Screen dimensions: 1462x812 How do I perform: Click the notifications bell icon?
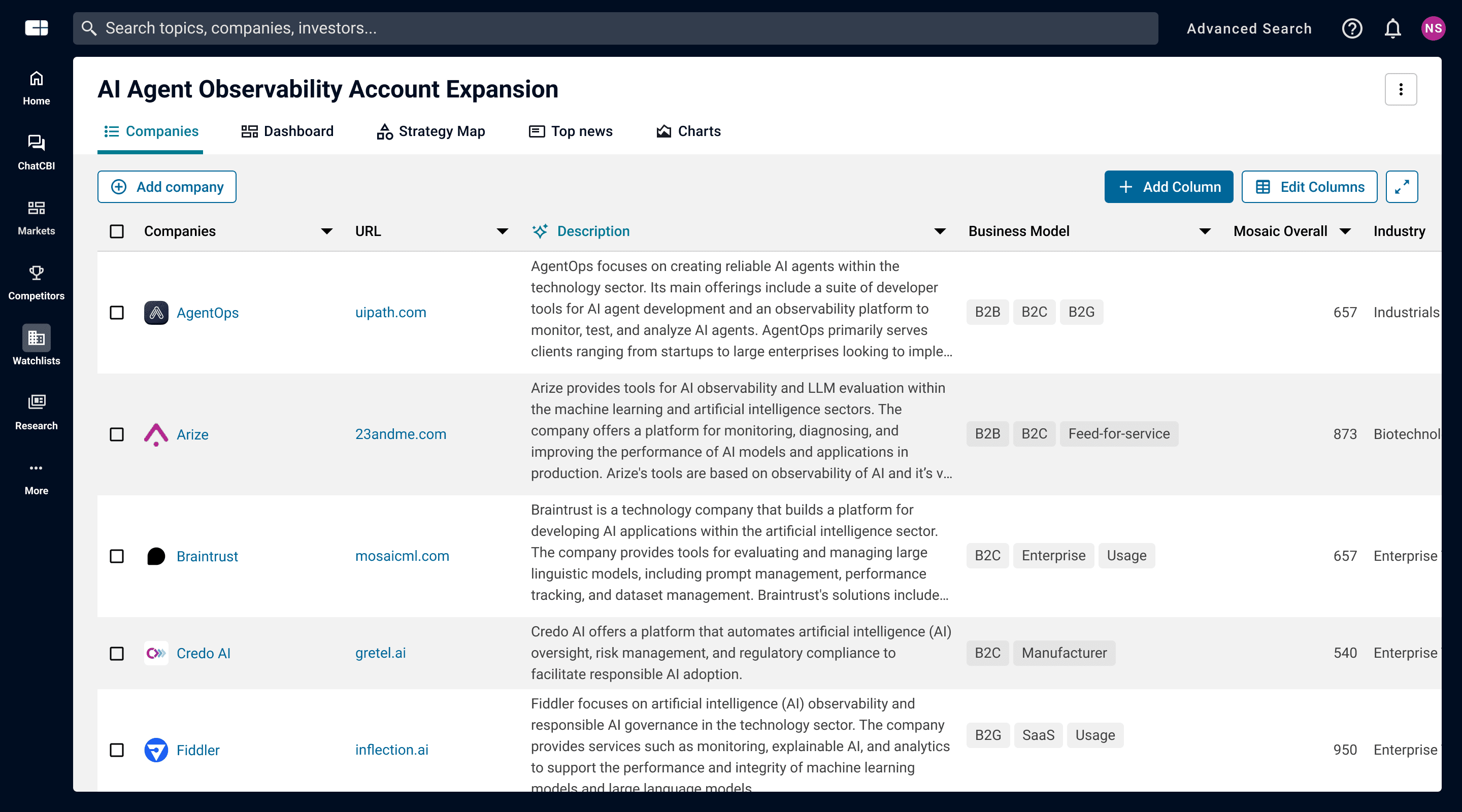click(1392, 28)
